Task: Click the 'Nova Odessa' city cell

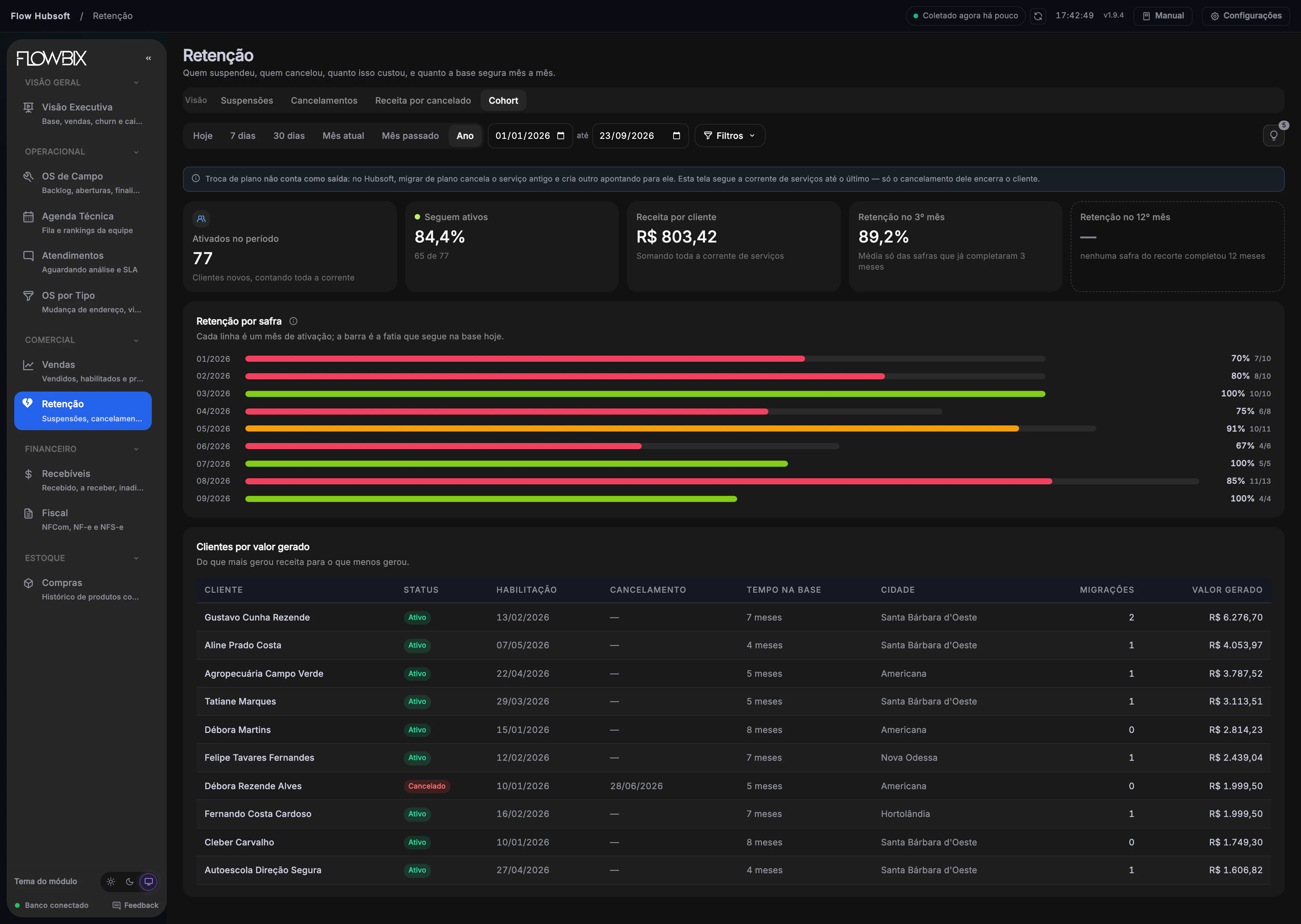Action: coord(909,758)
